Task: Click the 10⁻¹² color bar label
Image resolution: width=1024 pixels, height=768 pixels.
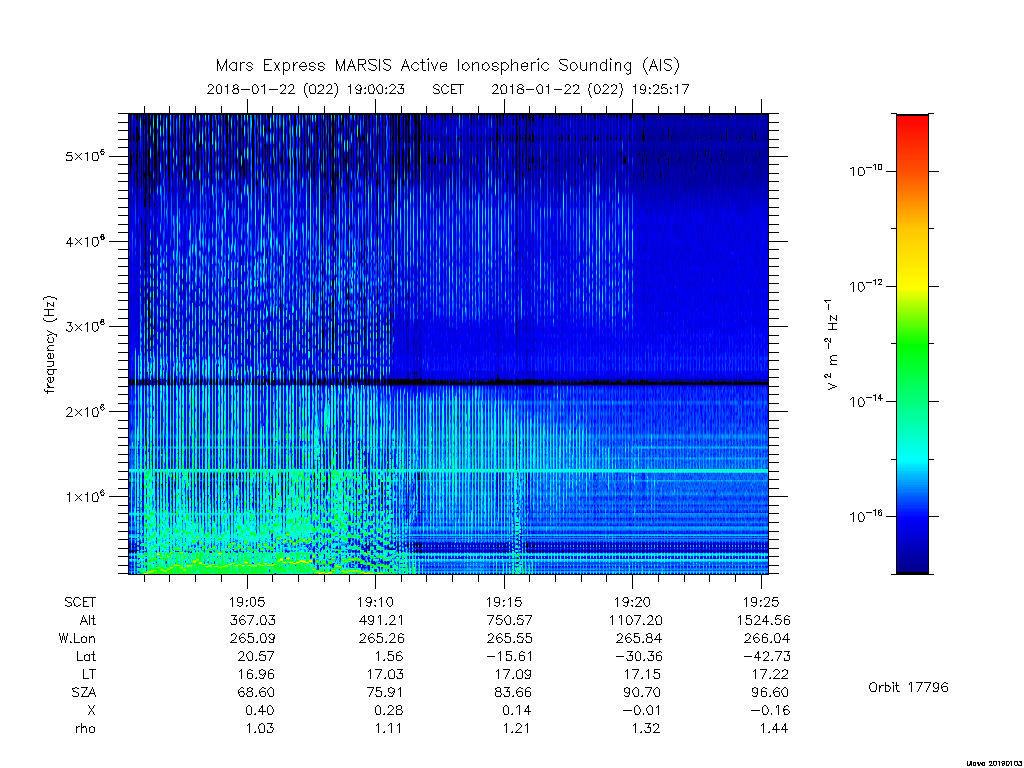Action: [x=866, y=286]
